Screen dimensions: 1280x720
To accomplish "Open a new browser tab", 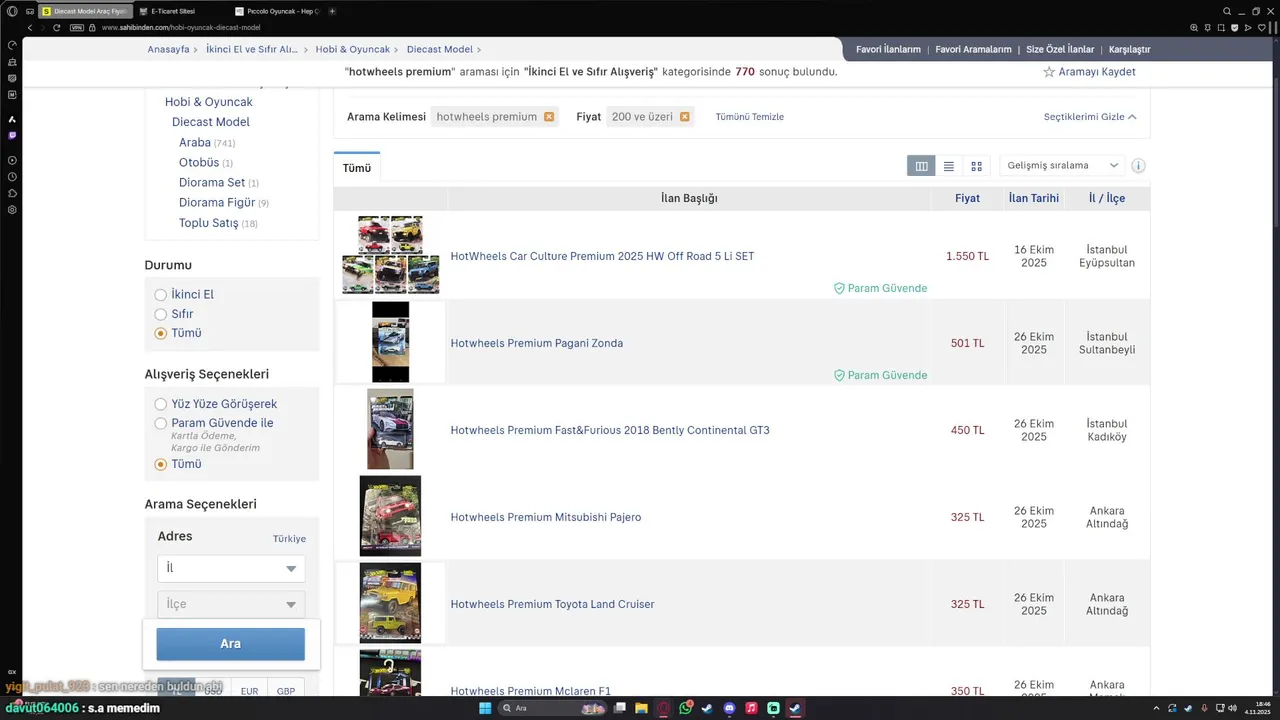I will pos(332,11).
